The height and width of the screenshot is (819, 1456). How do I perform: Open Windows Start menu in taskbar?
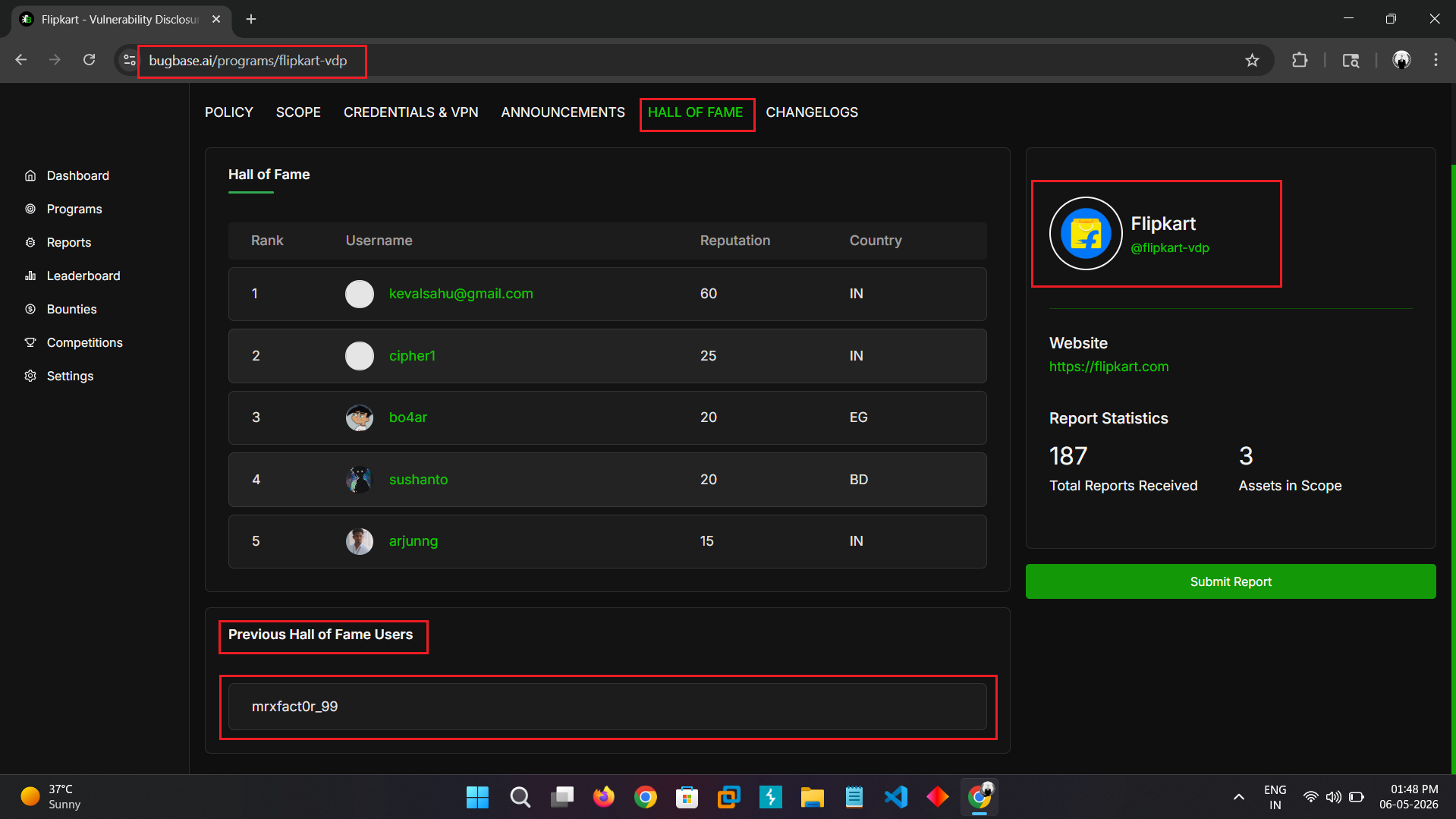click(477, 797)
